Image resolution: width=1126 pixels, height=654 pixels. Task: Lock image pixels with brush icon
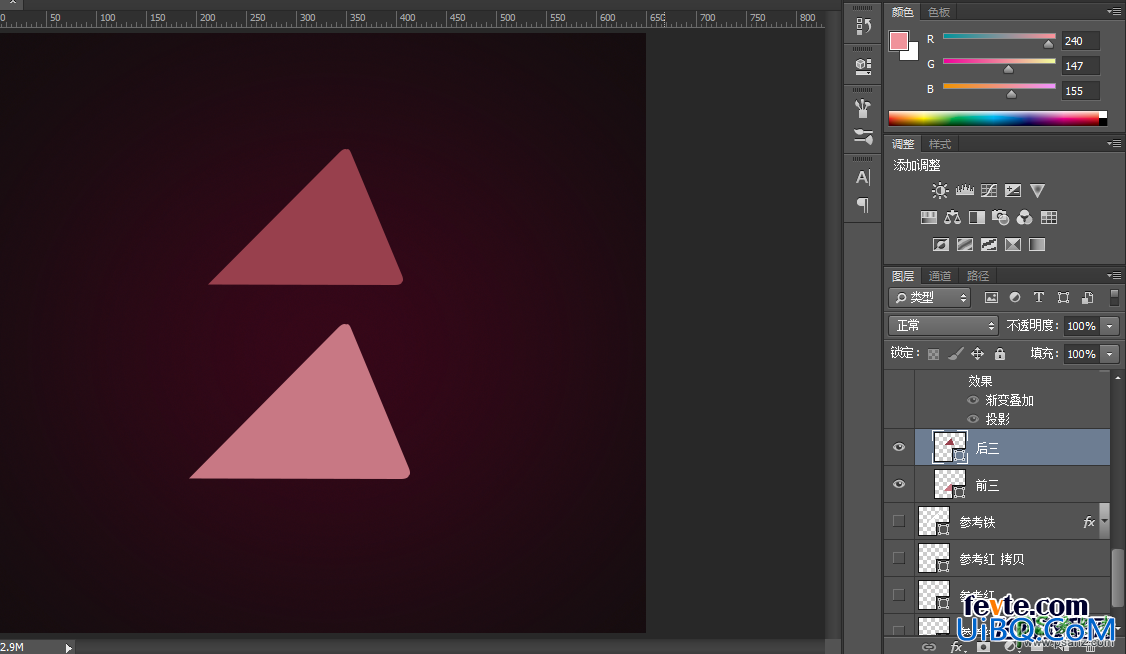tap(955, 354)
